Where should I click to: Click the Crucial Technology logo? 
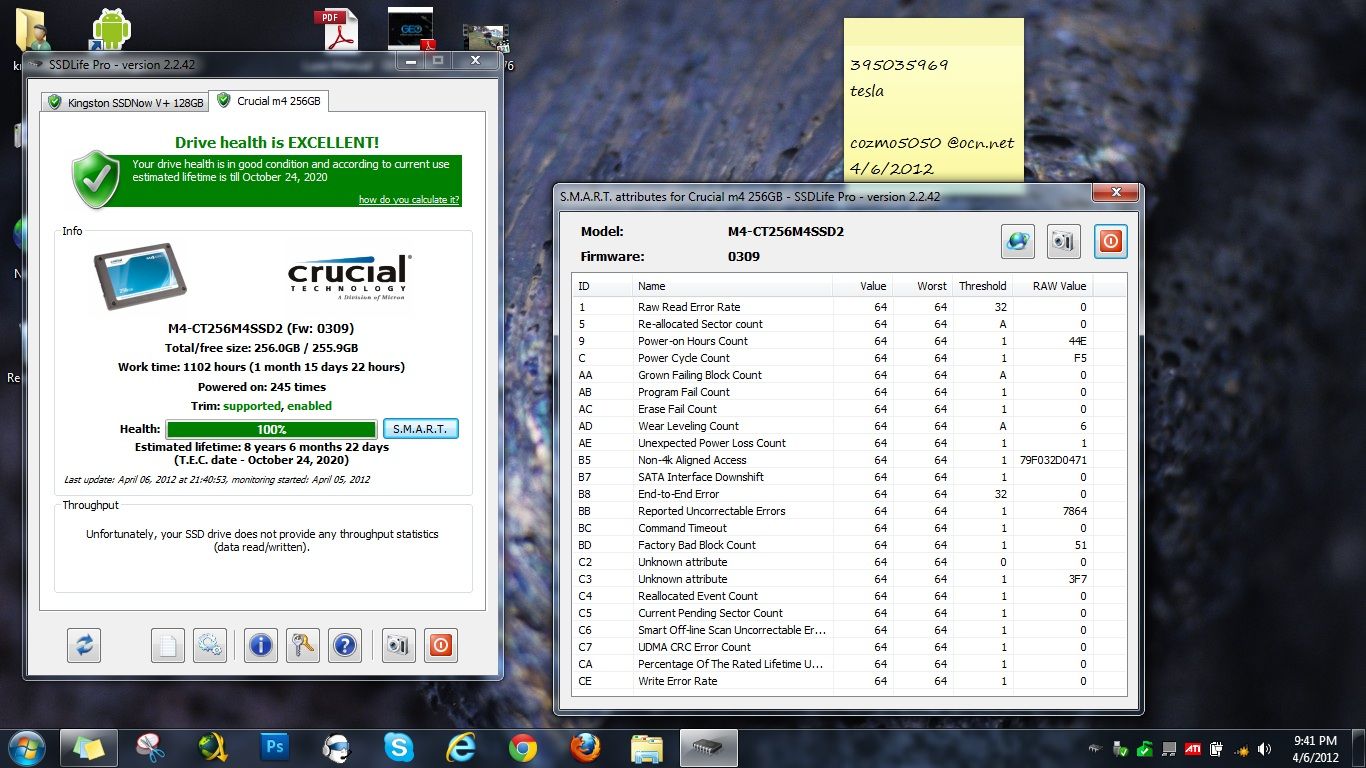point(348,277)
